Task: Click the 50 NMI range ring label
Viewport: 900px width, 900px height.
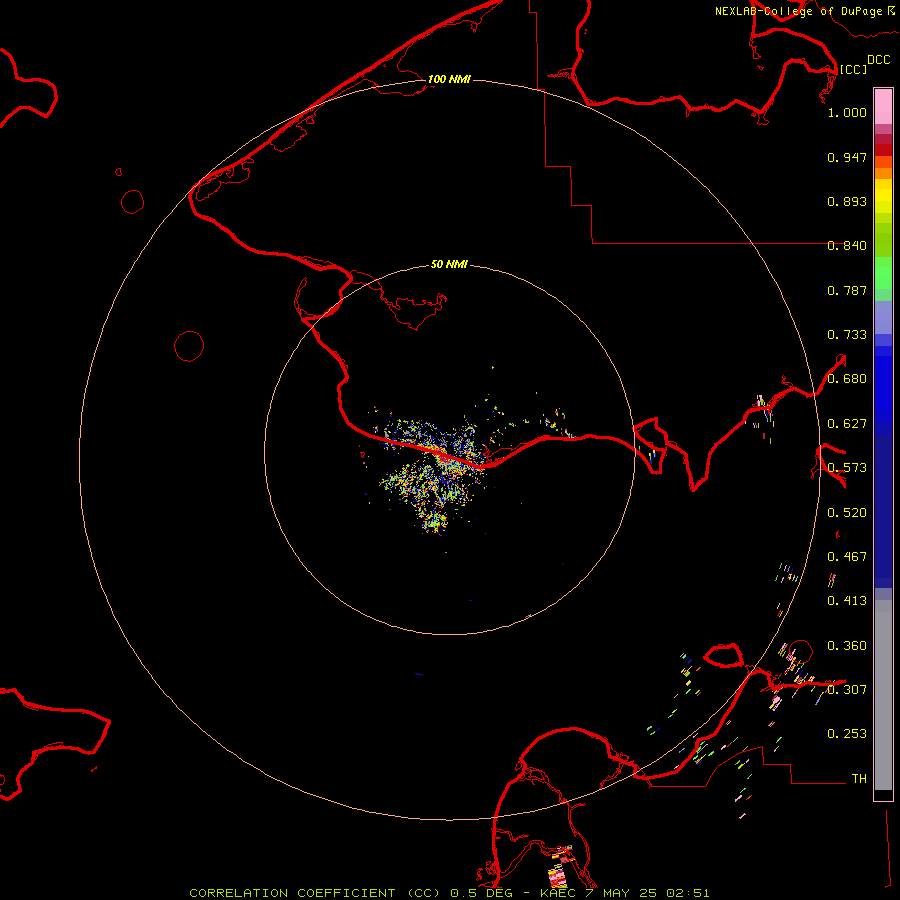Action: [449, 264]
